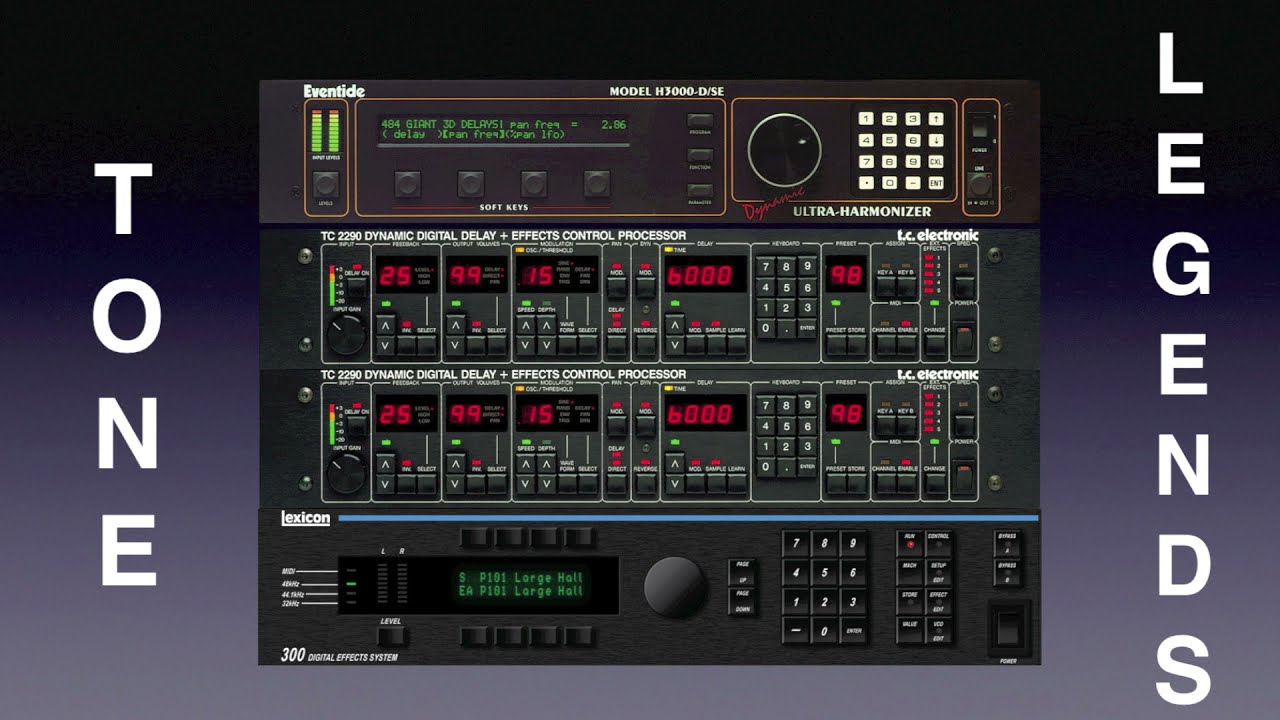
Task: Click digit 0 on the Lexicon keypad
Action: [824, 631]
